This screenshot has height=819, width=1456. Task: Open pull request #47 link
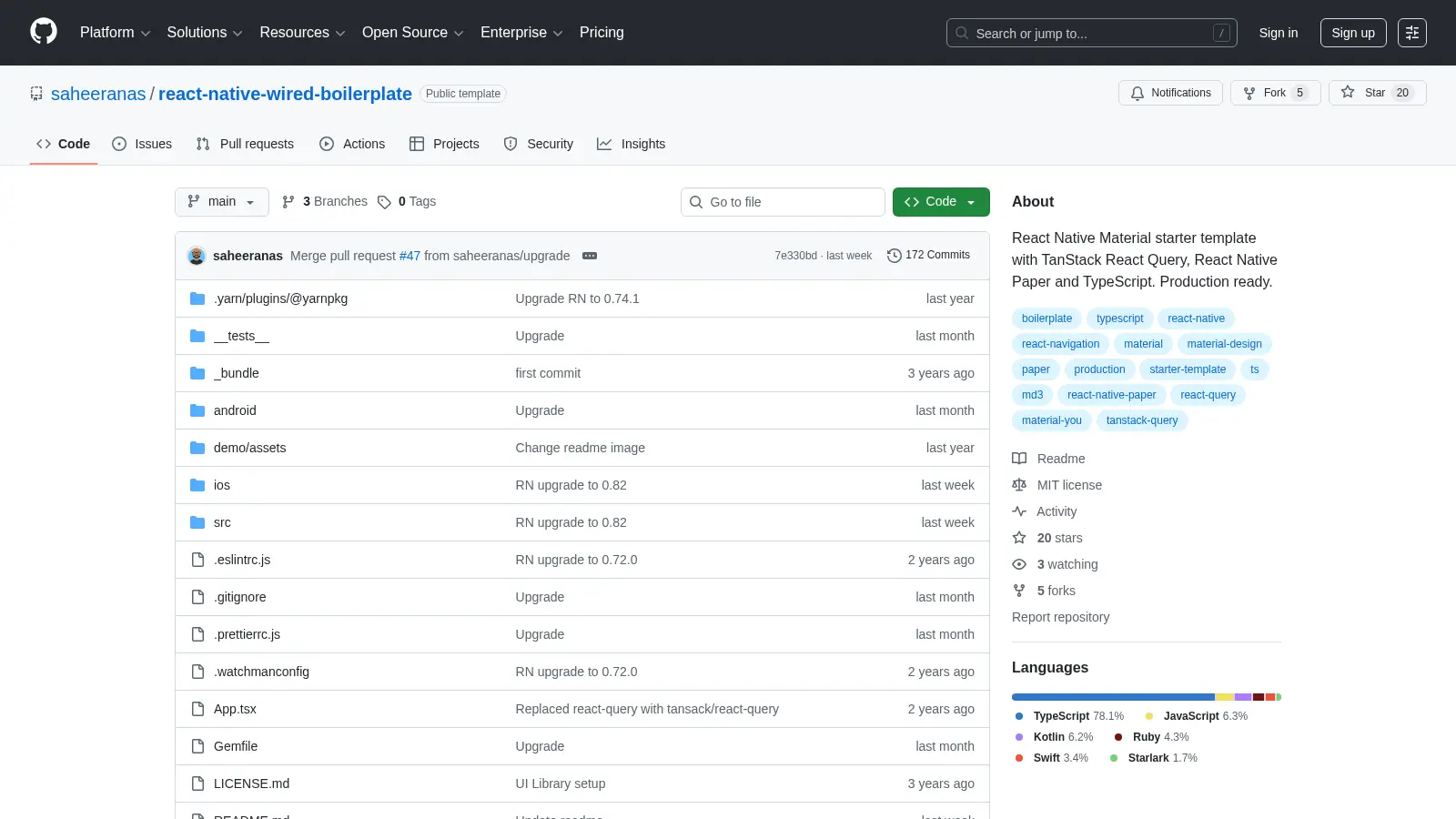[x=409, y=256]
